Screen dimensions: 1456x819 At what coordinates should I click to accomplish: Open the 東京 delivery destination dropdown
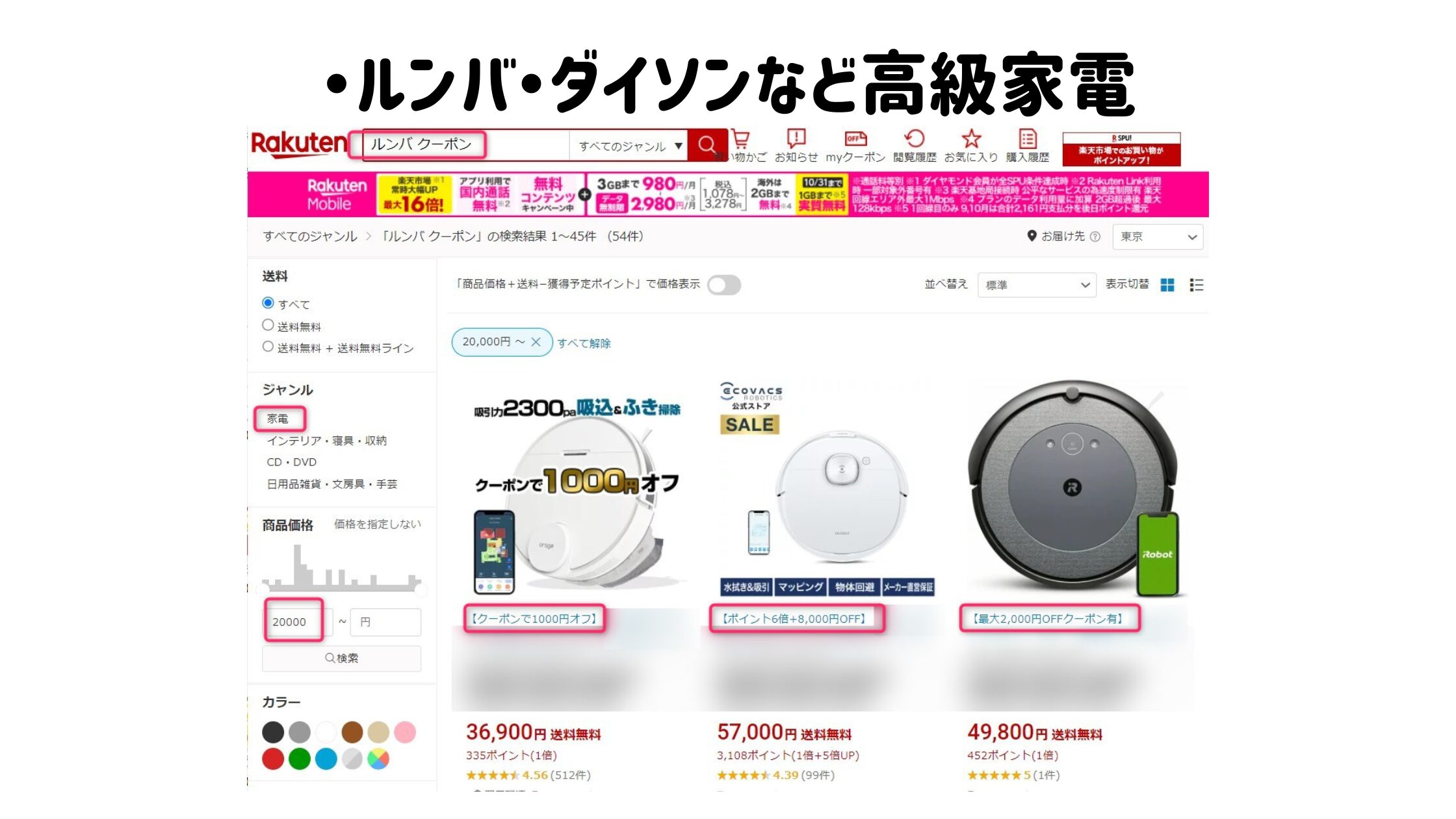[x=1158, y=237]
